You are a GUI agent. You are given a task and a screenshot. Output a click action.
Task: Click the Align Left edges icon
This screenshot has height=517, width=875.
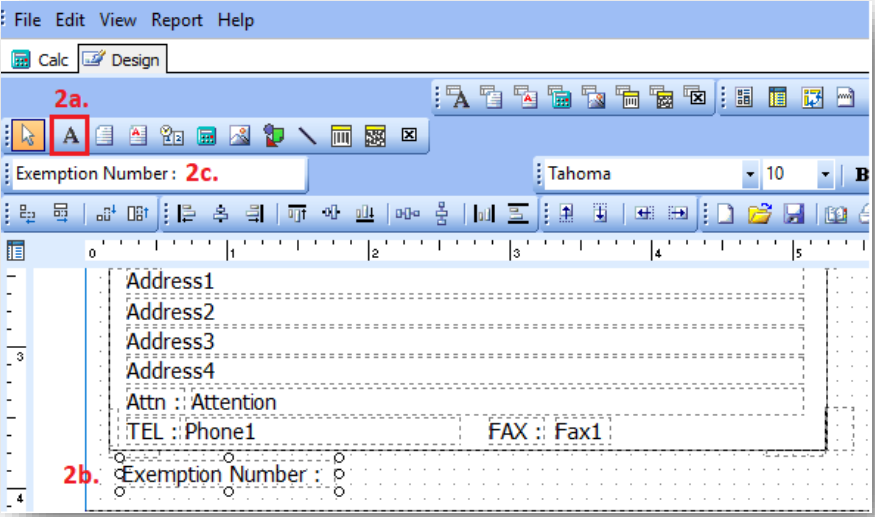[x=187, y=214]
